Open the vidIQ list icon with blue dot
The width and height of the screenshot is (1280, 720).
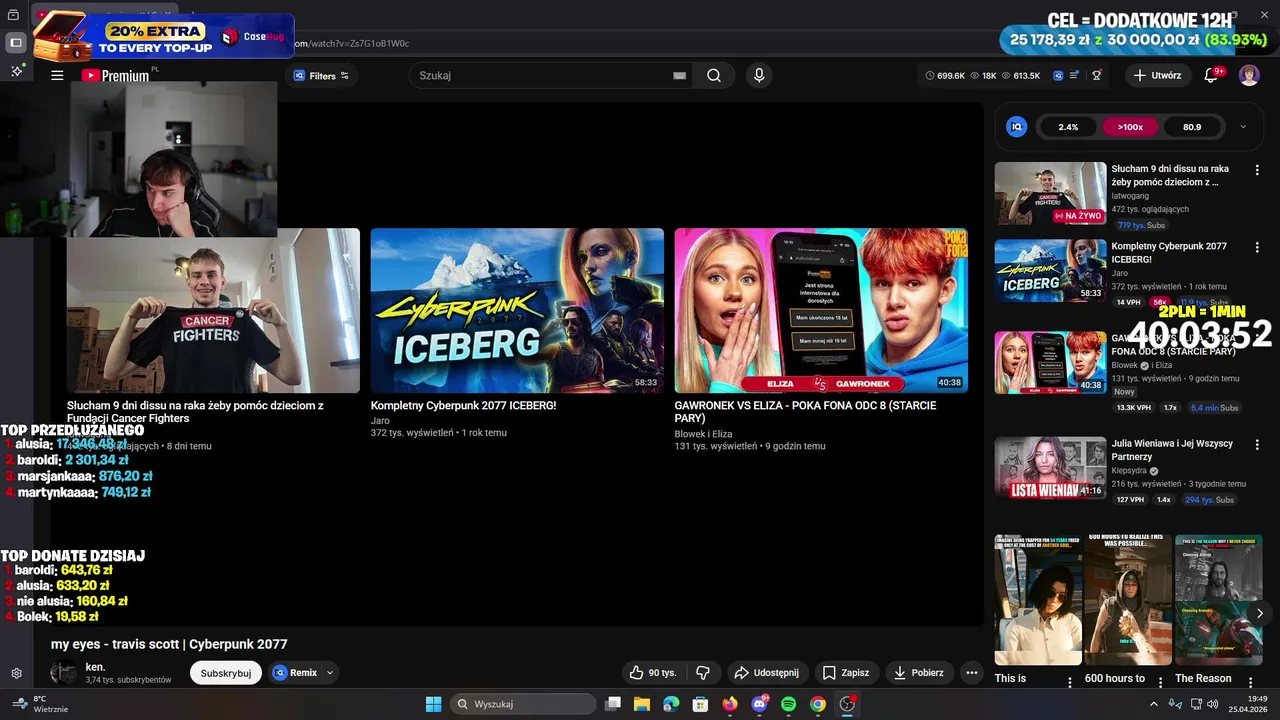click(1075, 75)
